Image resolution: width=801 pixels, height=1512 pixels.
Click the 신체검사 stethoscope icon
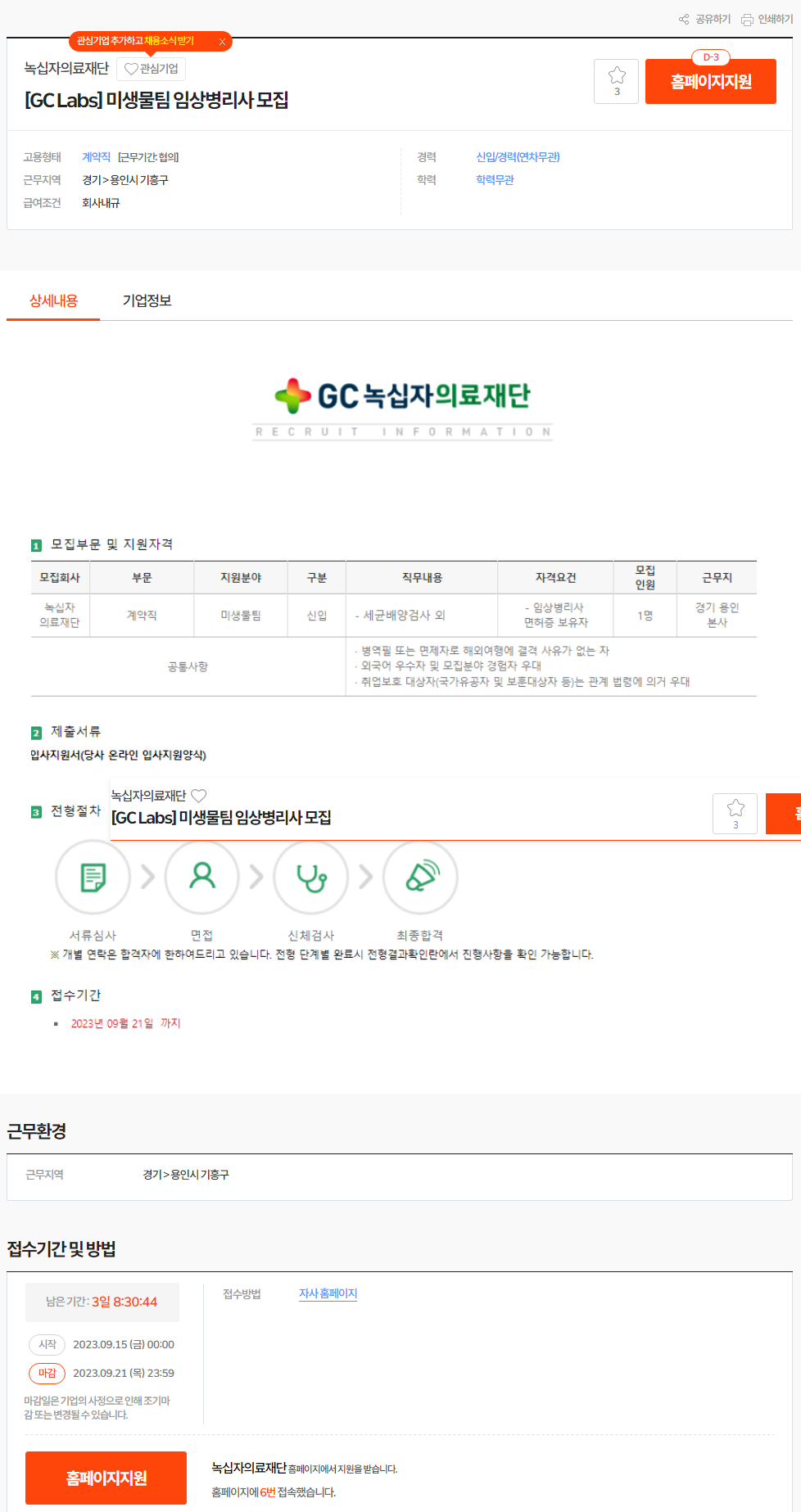click(311, 877)
